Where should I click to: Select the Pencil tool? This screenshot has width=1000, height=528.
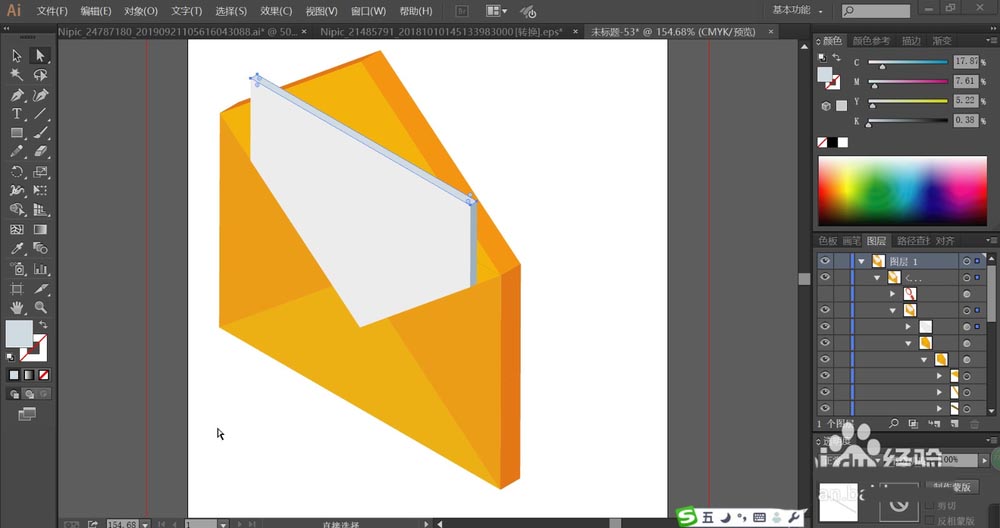tap(17, 152)
